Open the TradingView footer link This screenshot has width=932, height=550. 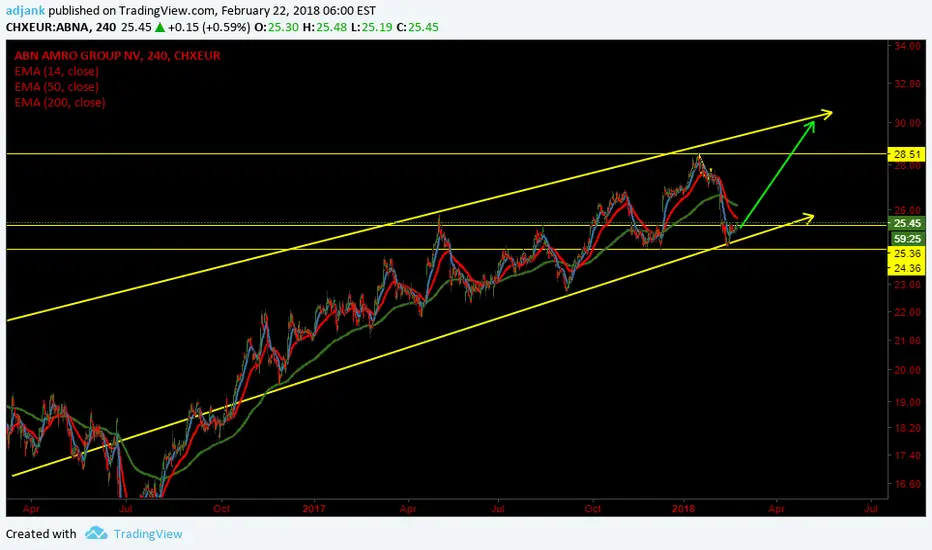click(x=148, y=534)
